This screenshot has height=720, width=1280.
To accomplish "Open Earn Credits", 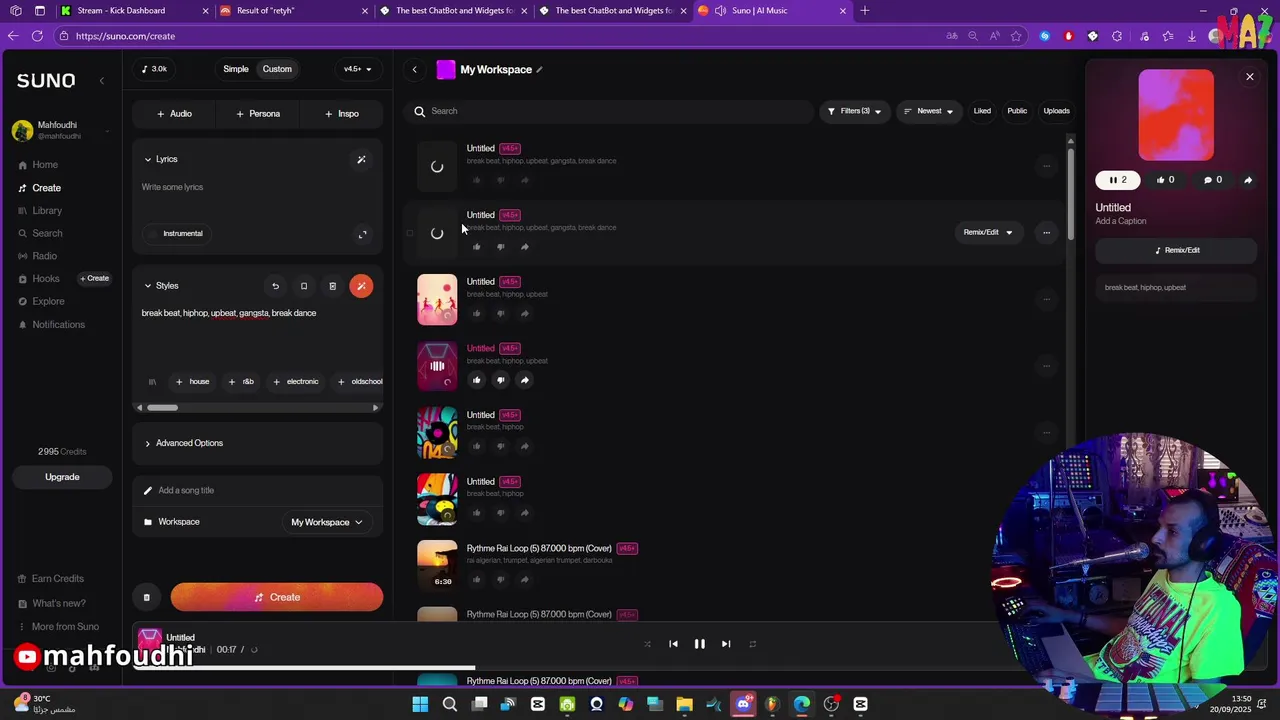I will [50, 579].
